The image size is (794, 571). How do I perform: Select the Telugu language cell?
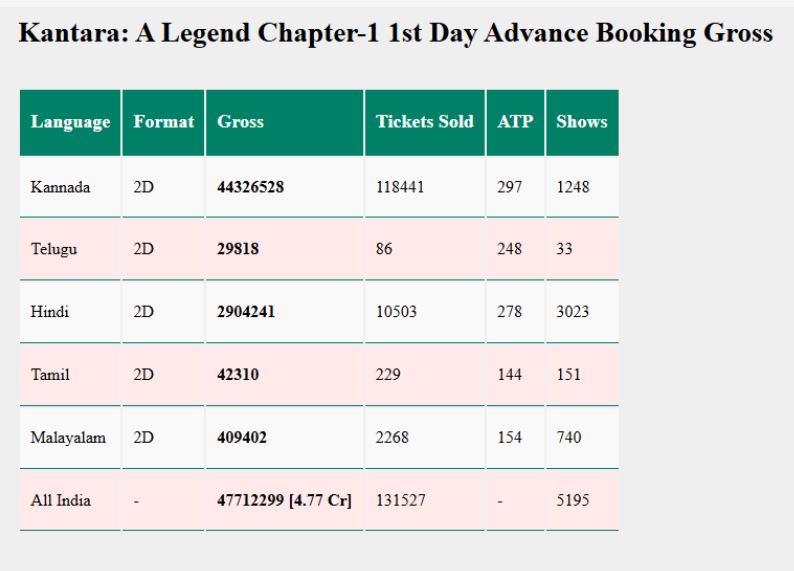point(70,249)
